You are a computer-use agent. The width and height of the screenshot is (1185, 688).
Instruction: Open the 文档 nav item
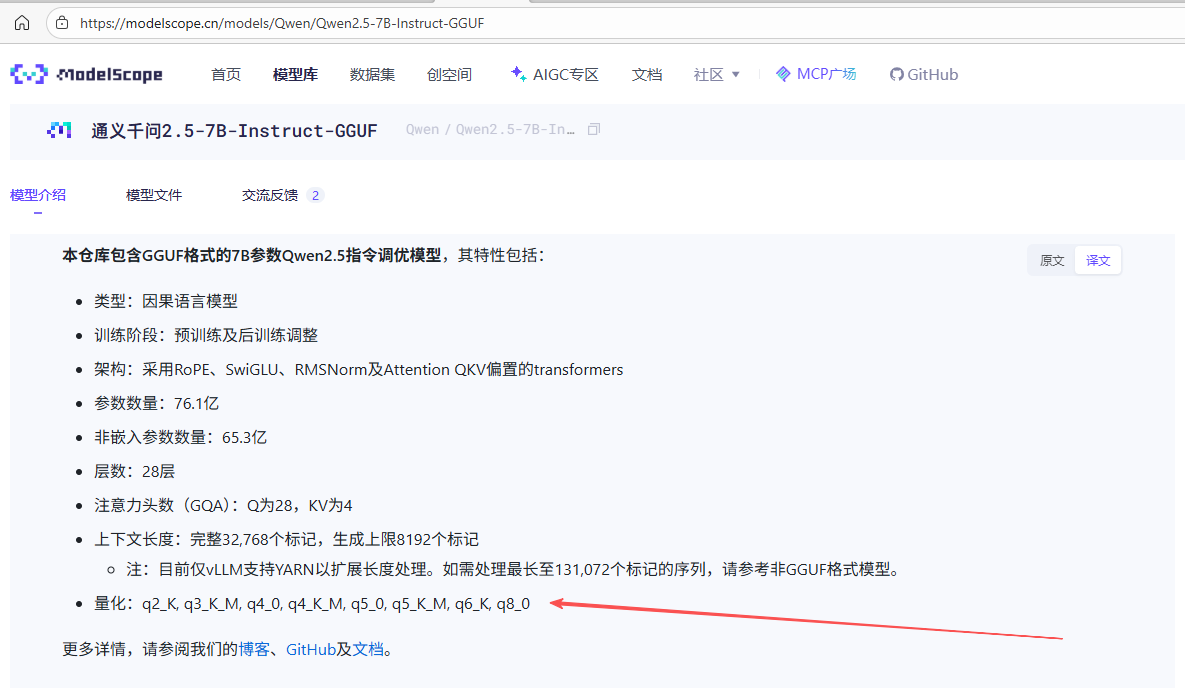click(x=647, y=74)
